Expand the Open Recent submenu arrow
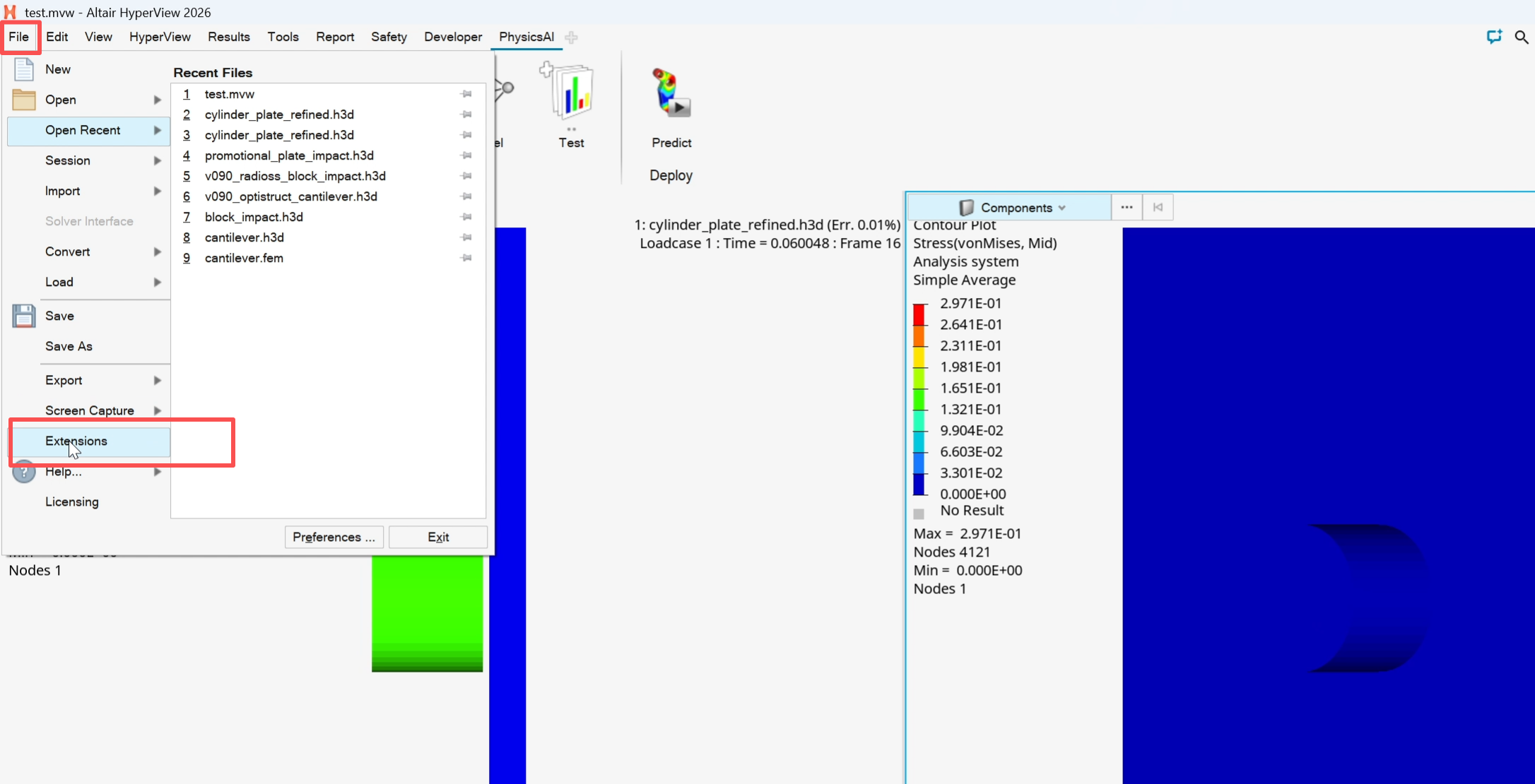Image resolution: width=1535 pixels, height=784 pixels. click(x=158, y=130)
